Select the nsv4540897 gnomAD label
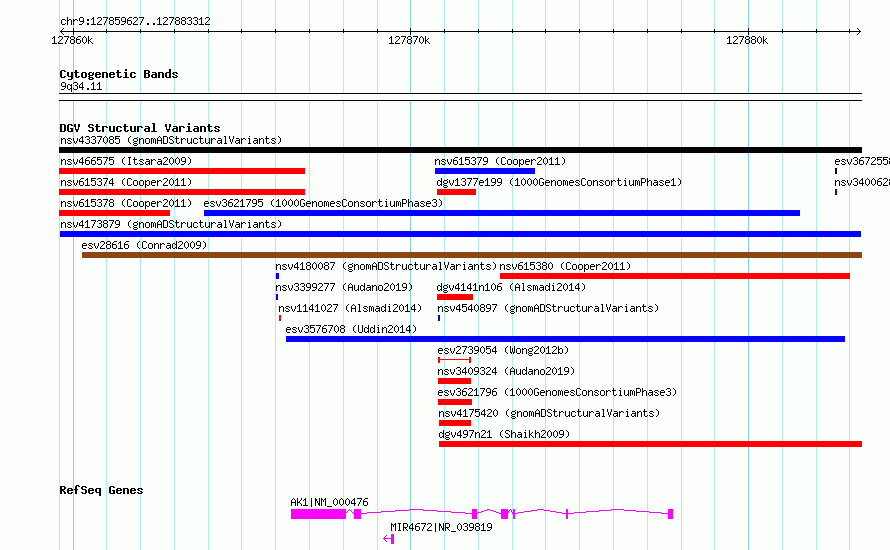The image size is (890, 550). point(548,308)
